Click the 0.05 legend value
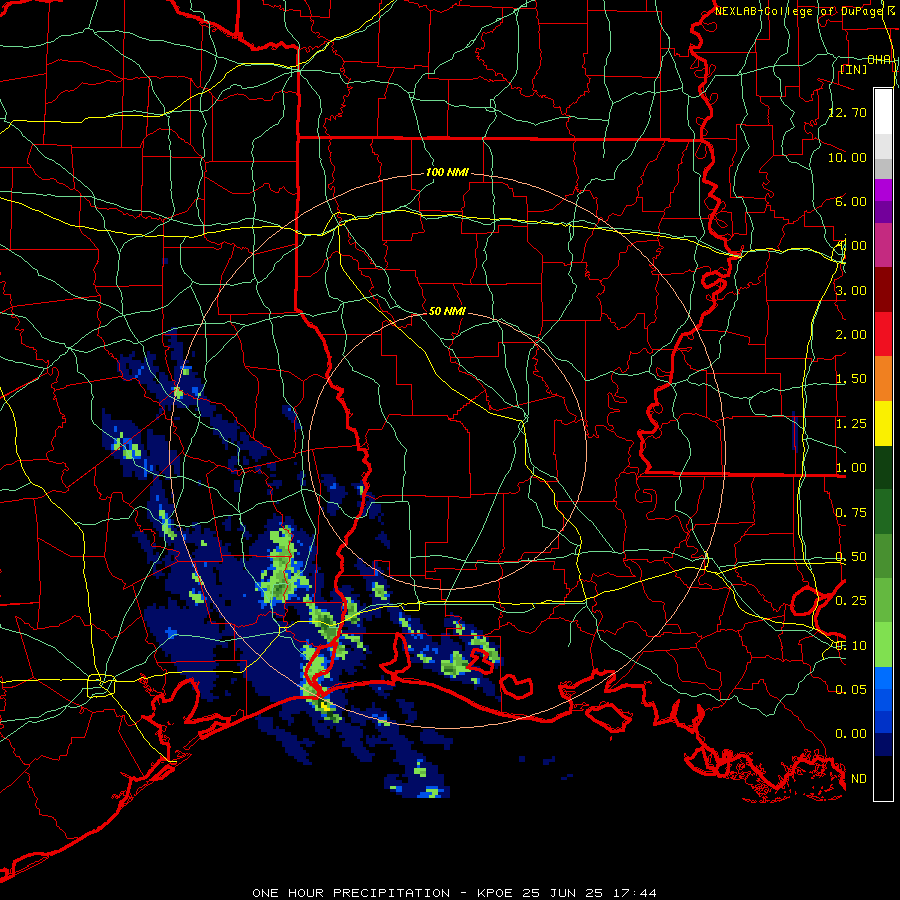Image resolution: width=900 pixels, height=900 pixels. pyautogui.click(x=851, y=689)
